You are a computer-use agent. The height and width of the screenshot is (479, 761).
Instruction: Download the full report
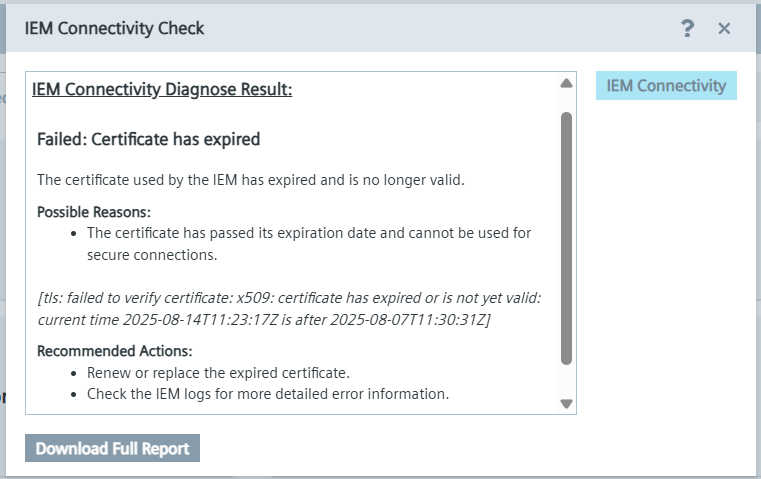point(112,449)
